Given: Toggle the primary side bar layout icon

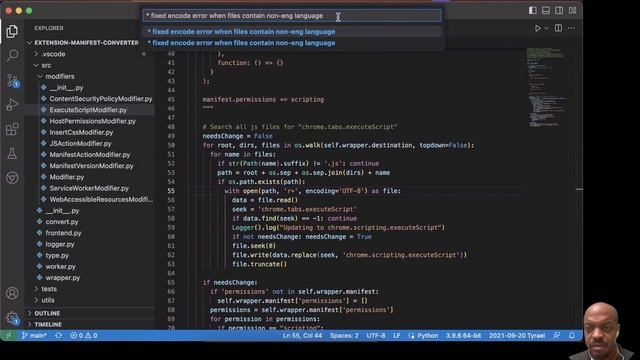Looking at the screenshot, I should coord(533,11).
